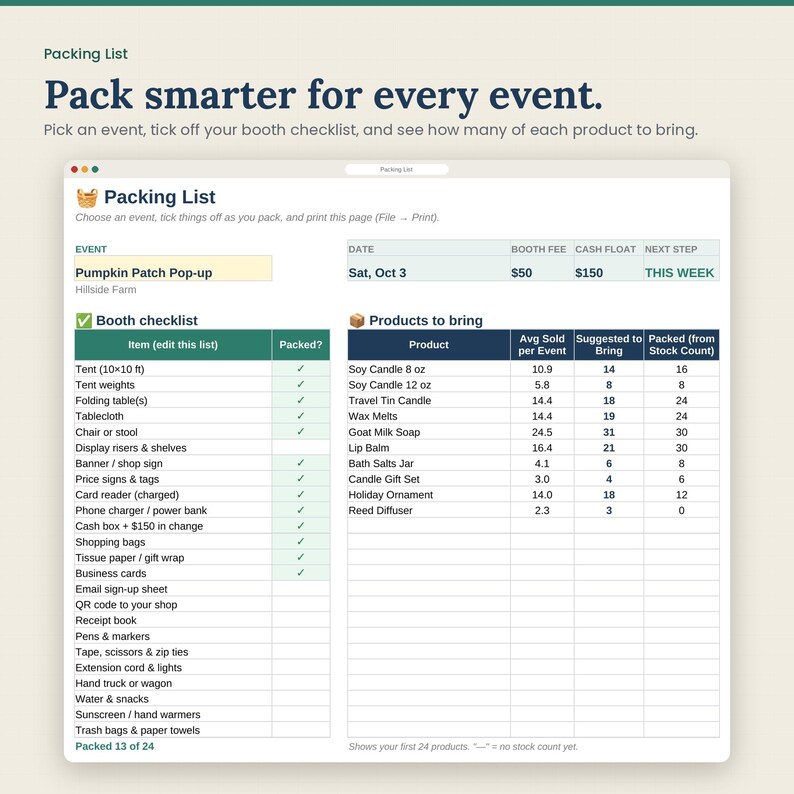
Task: Edit the Cash box + $150 in change item
Action: coord(173,526)
